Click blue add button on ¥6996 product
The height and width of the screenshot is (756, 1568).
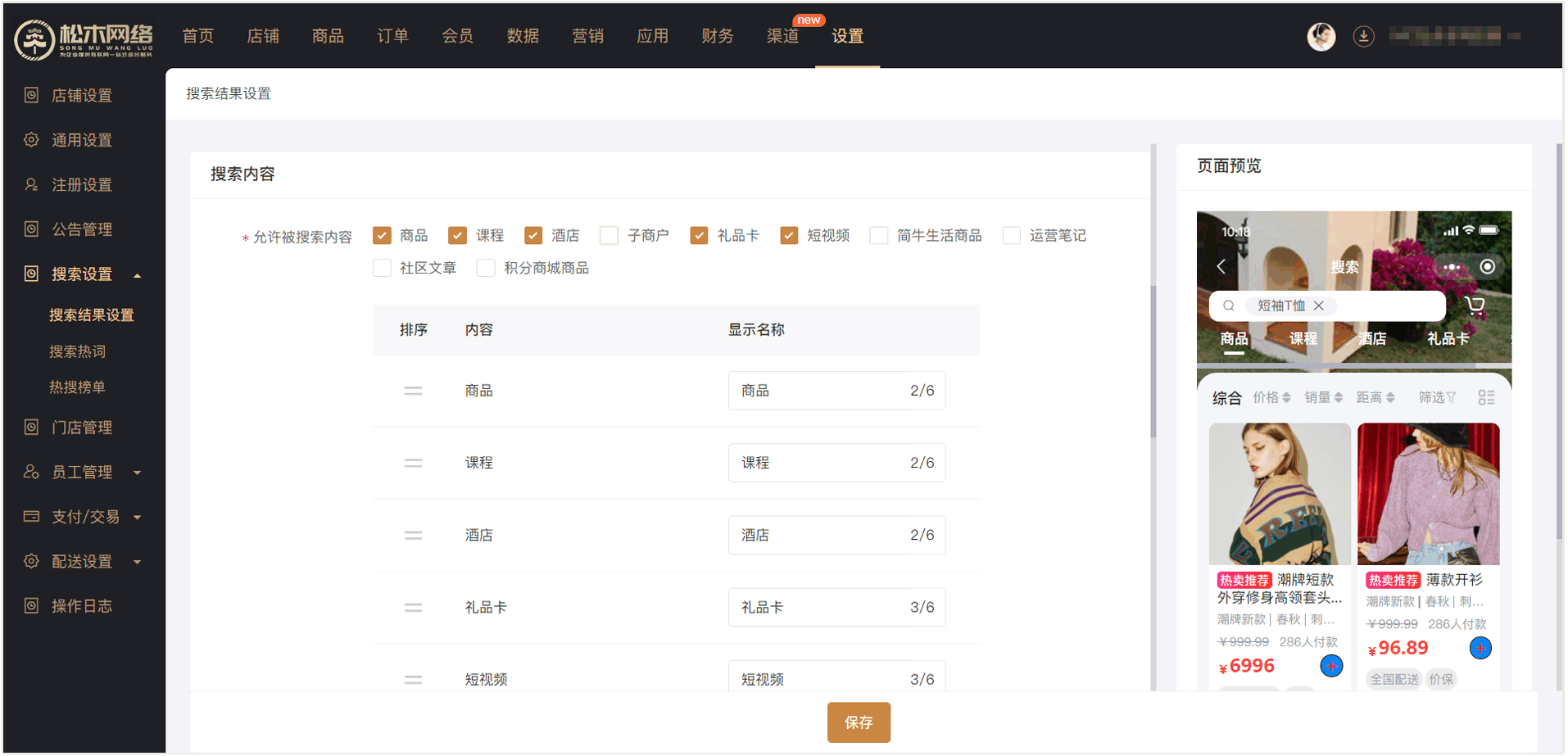1331,666
